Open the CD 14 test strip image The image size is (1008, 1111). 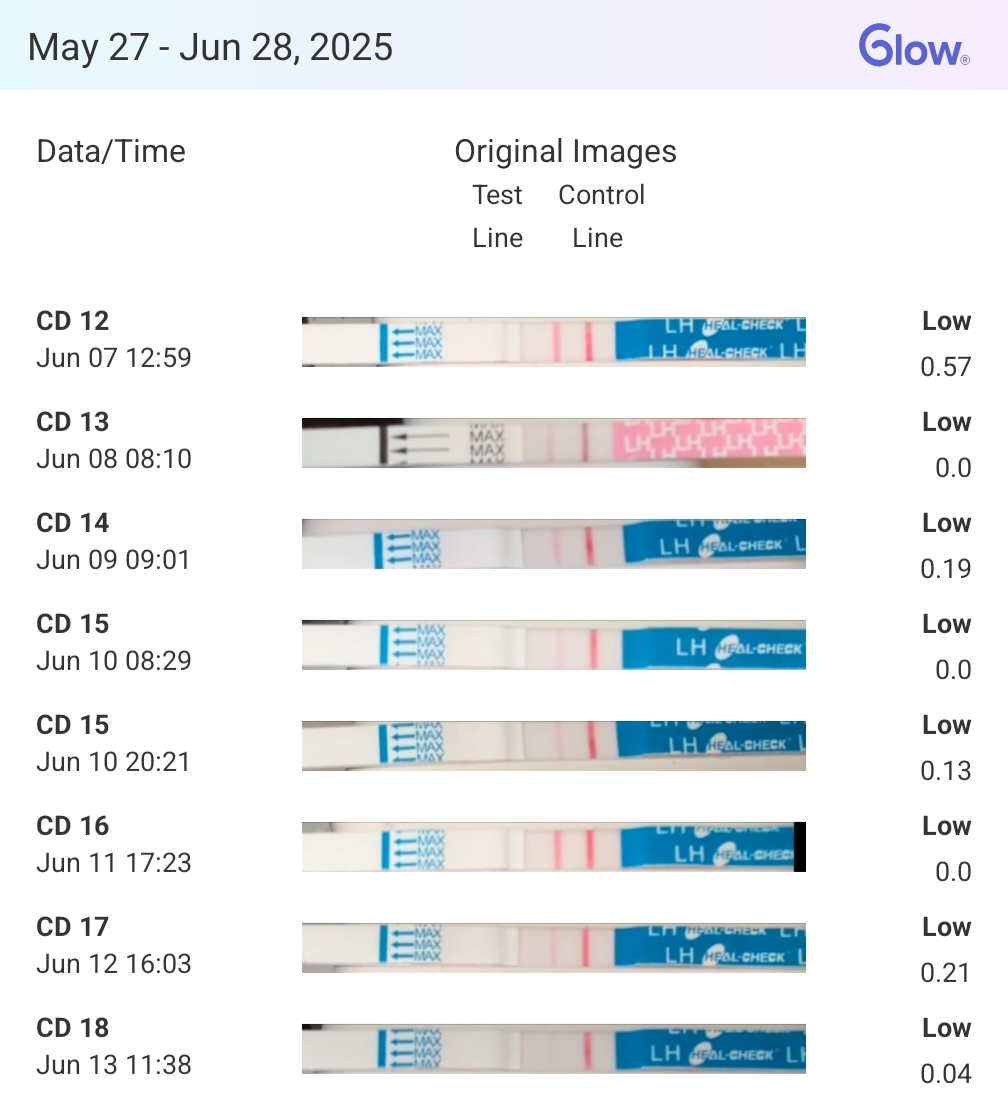tap(553, 543)
